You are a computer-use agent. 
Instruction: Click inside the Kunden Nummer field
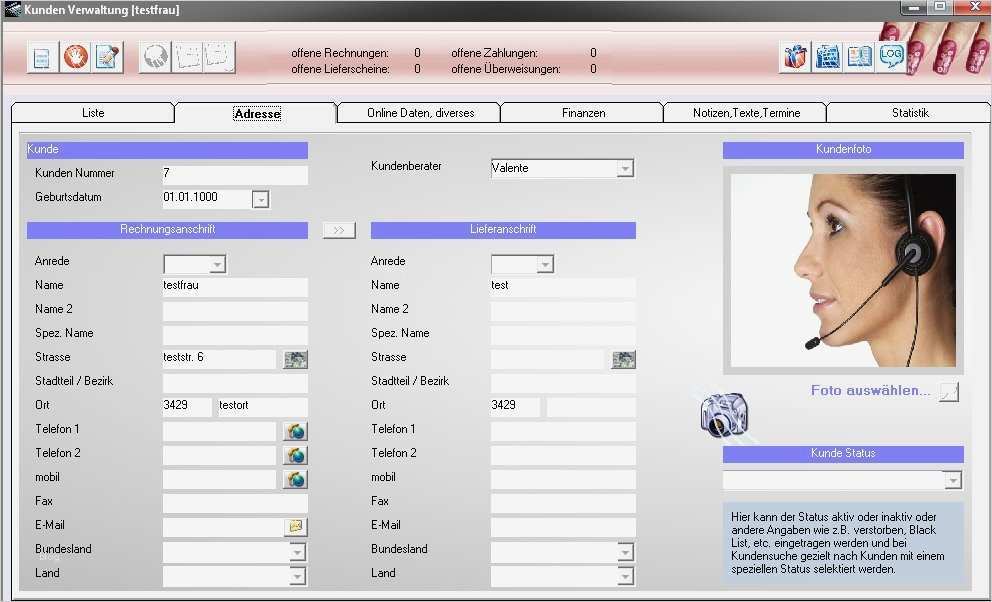[x=233, y=173]
